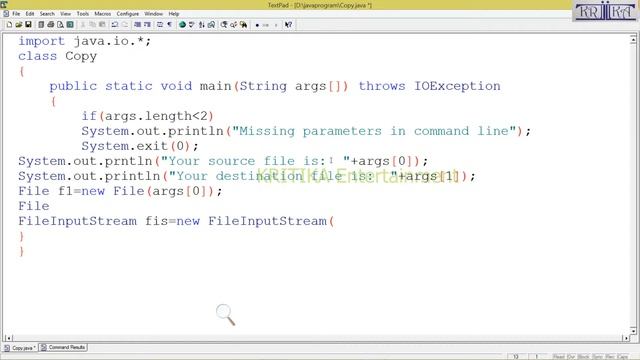Open the Configure menu

(x=128, y=14)
